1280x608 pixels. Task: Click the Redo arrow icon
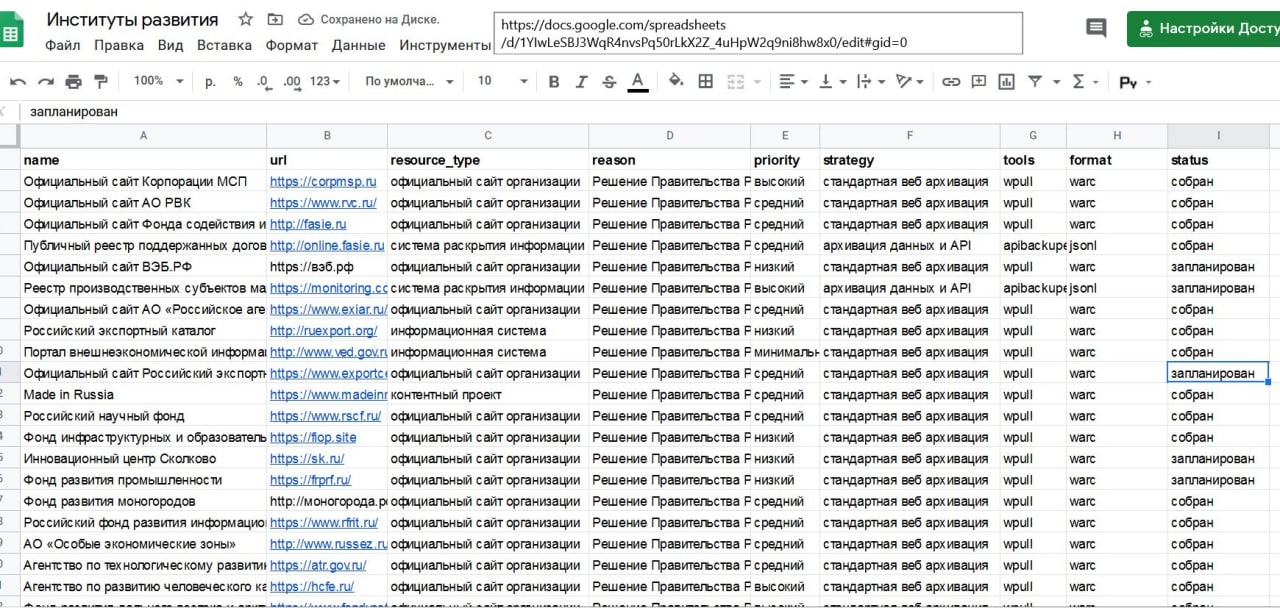pyautogui.click(x=46, y=81)
